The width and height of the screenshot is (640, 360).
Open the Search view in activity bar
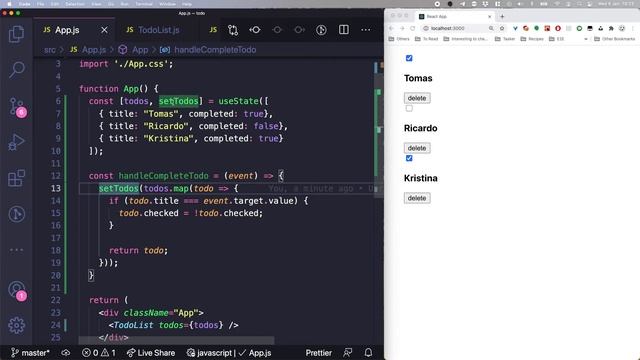(16, 70)
